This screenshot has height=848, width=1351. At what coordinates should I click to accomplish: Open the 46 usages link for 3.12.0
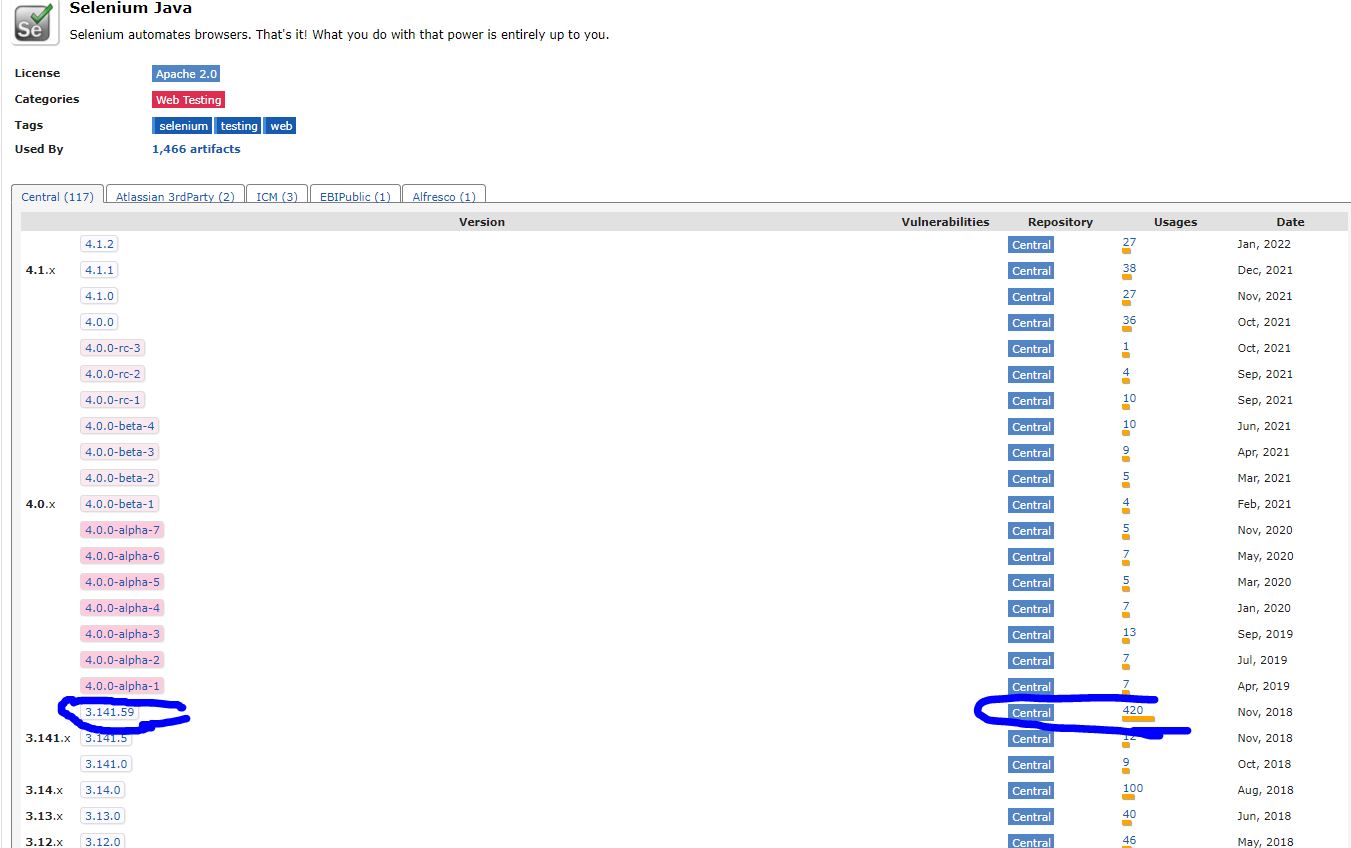(x=1129, y=840)
